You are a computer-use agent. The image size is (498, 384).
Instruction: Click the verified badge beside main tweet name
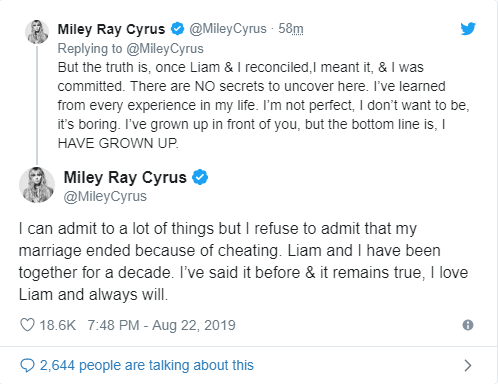pos(200,177)
